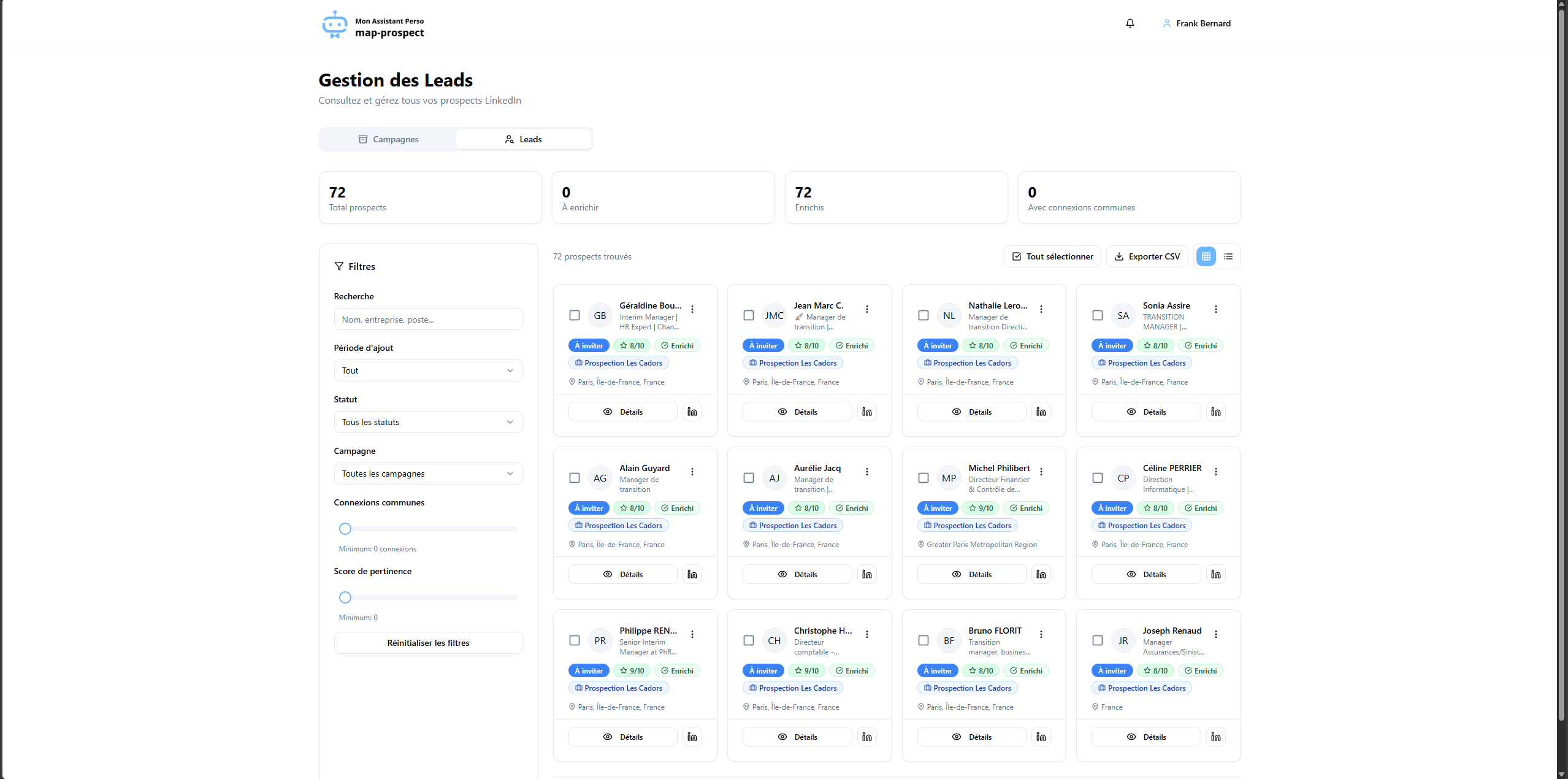This screenshot has width=1568, height=779.
Task: Click the Connexions communes slider handle
Action: point(345,529)
